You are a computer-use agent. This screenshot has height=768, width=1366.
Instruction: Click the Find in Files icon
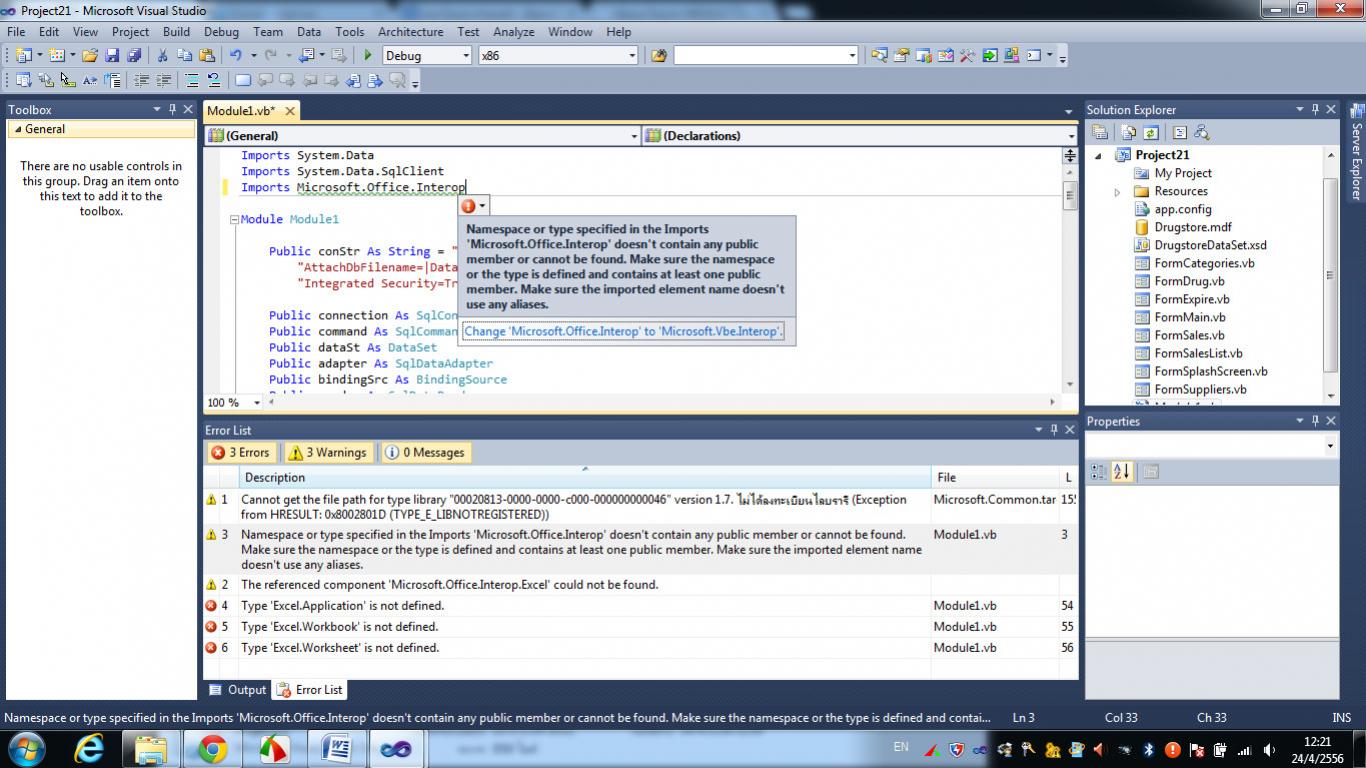coord(659,56)
